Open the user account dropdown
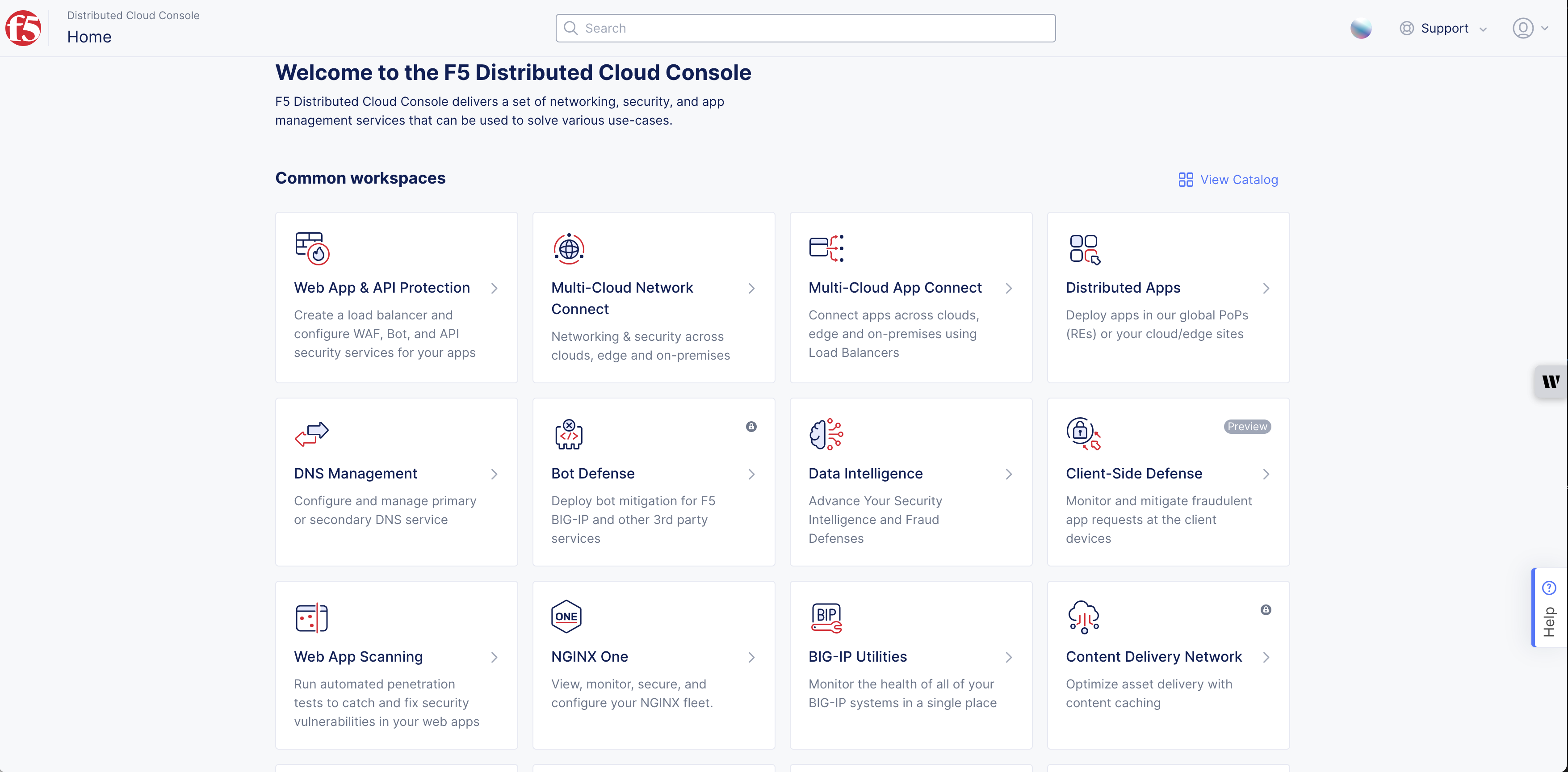The width and height of the screenshot is (1568, 772). point(1530,28)
